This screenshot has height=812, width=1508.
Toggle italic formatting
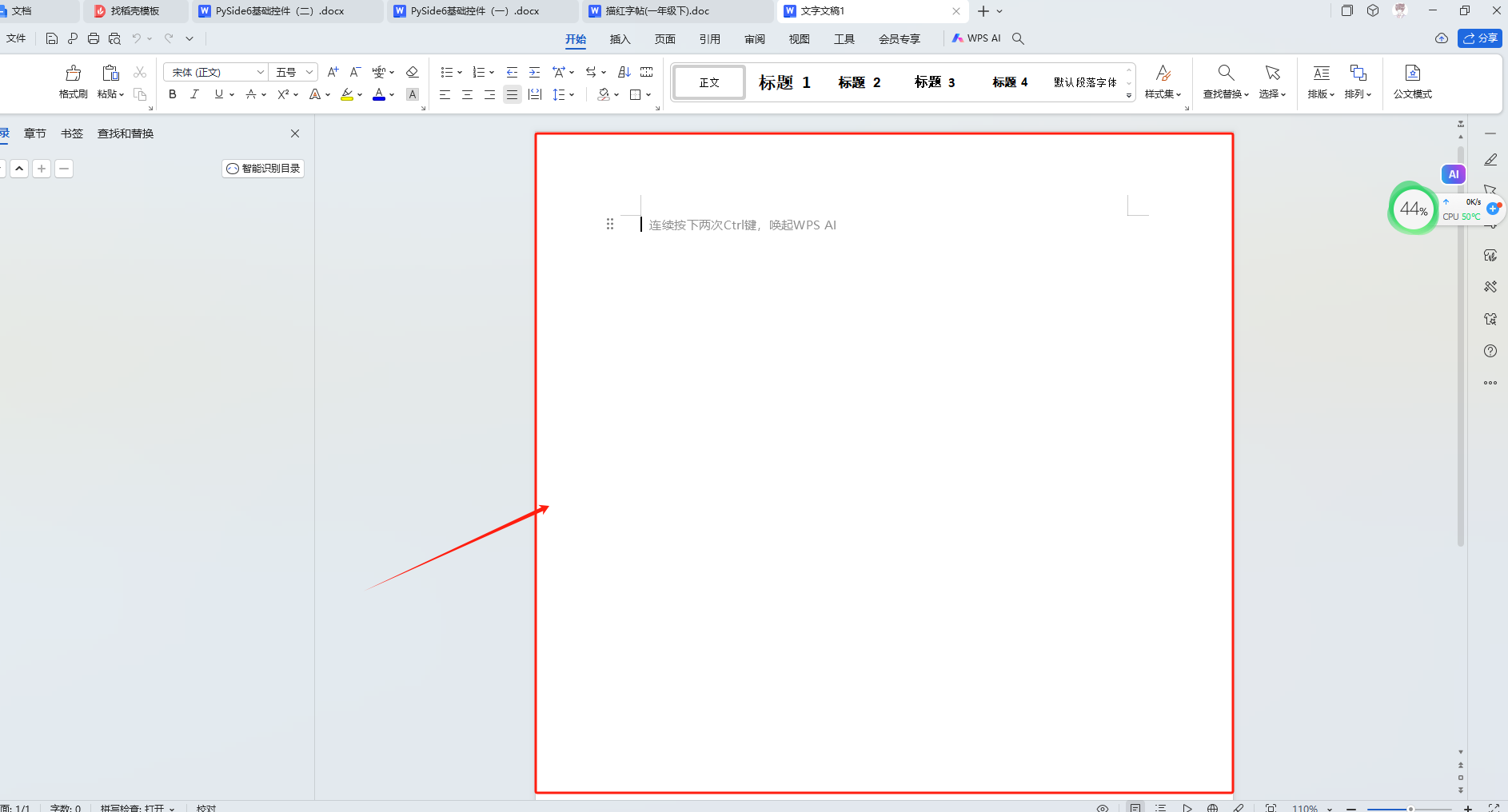click(194, 94)
